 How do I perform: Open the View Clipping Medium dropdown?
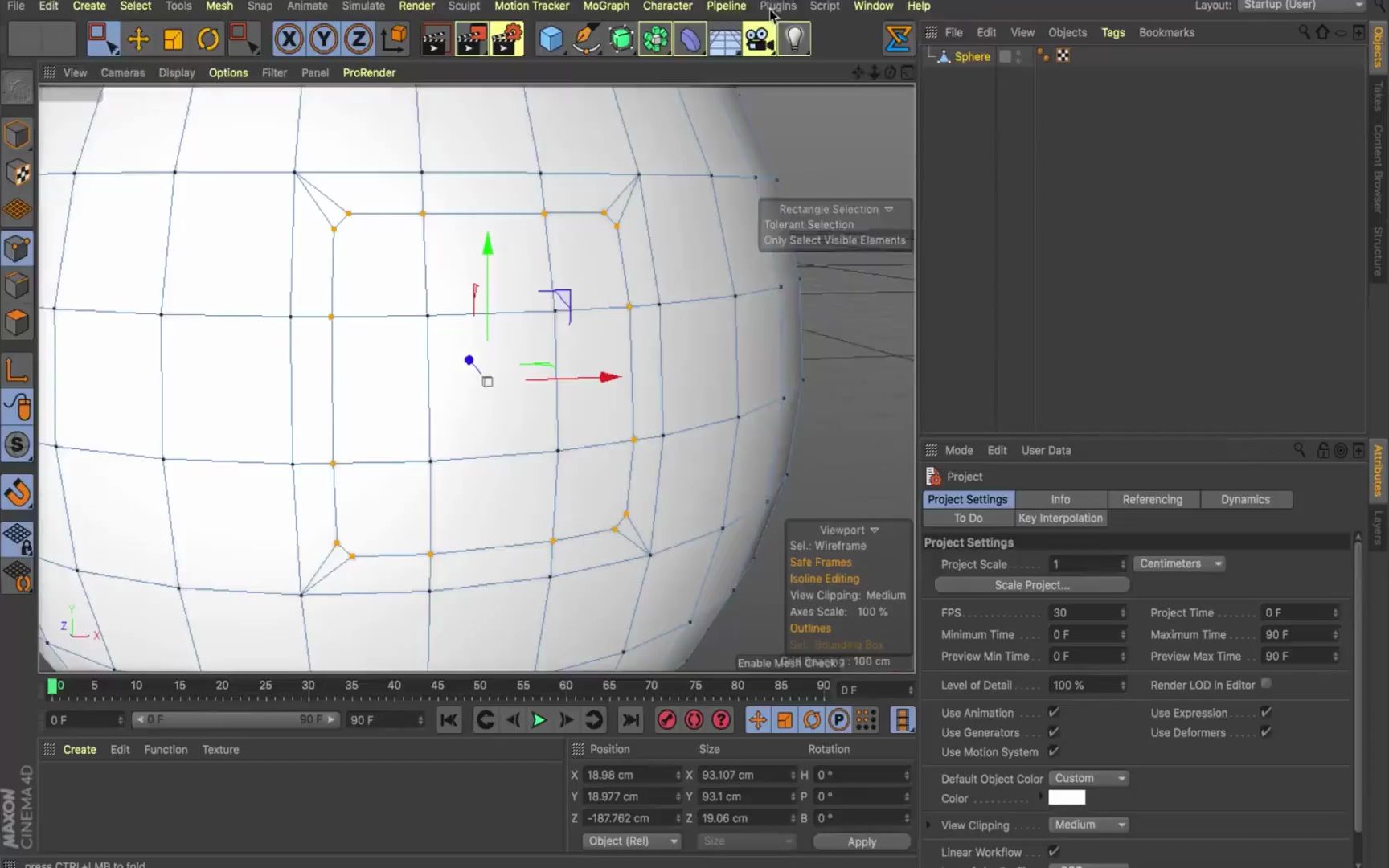1088,825
